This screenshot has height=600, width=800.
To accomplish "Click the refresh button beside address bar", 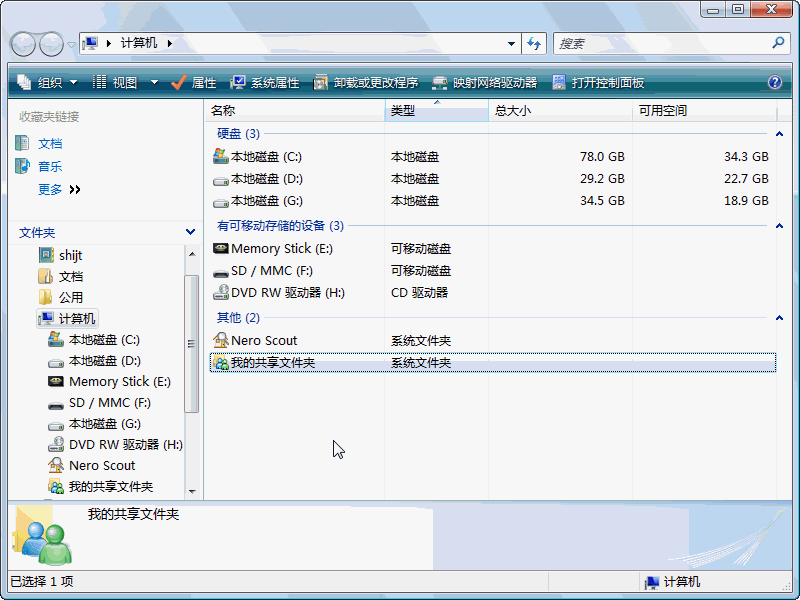I will [534, 43].
